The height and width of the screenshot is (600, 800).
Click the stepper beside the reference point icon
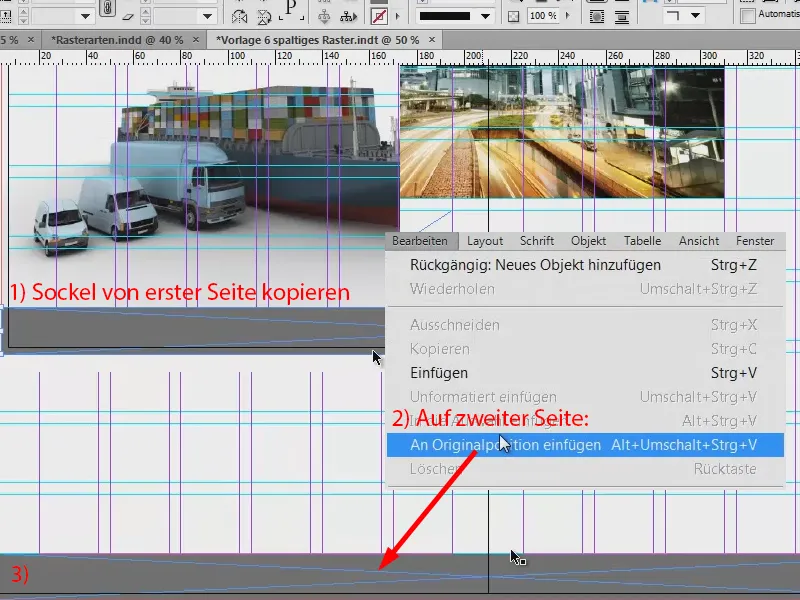click(x=23, y=16)
